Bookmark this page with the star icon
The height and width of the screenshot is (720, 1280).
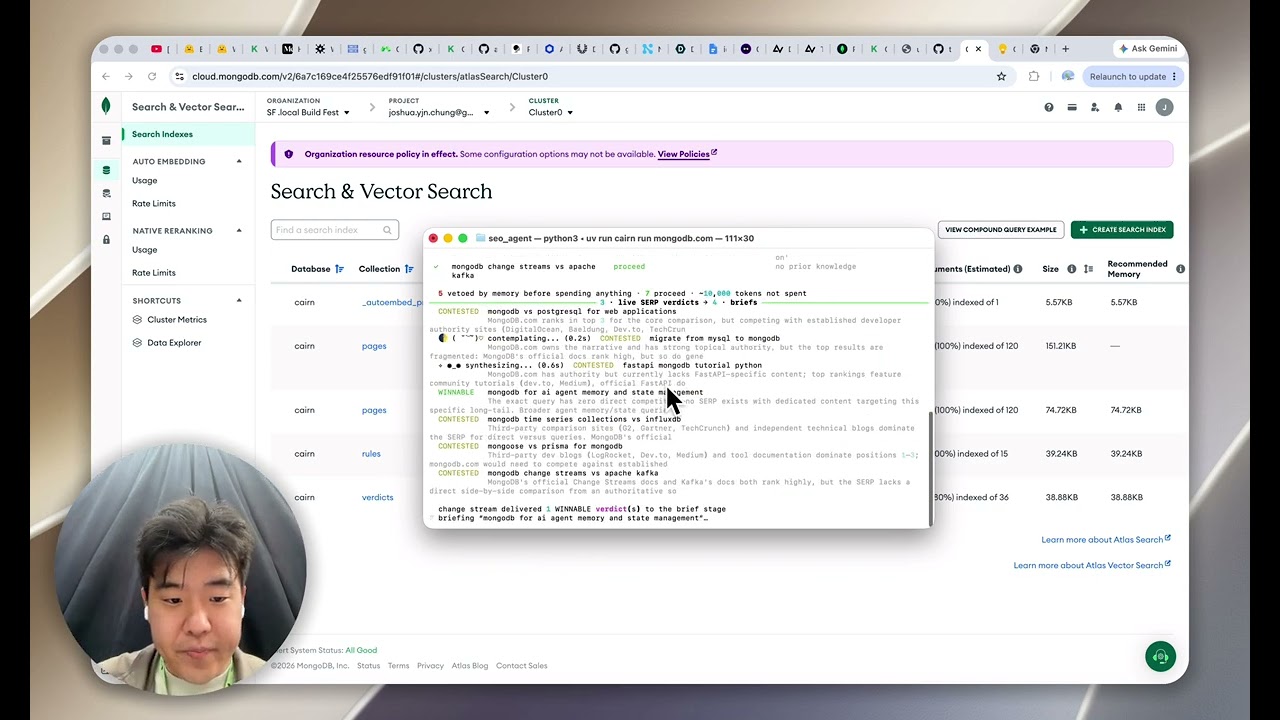1001,76
